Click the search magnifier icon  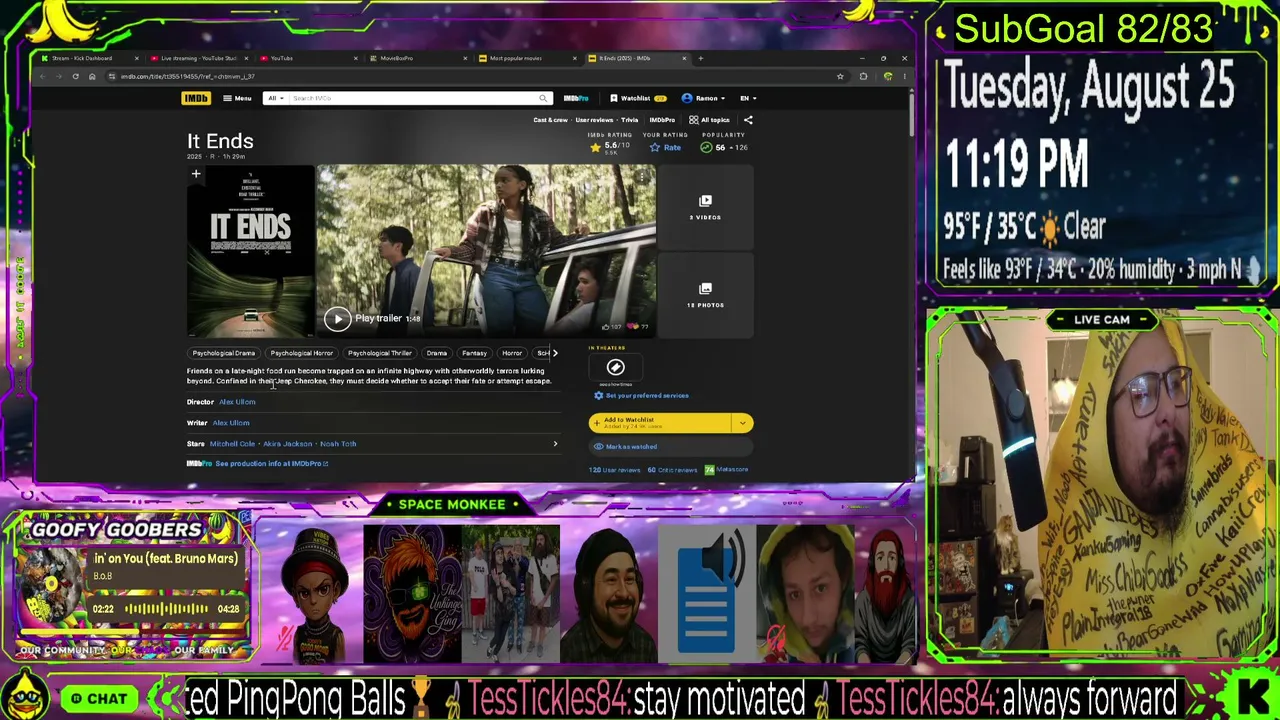tap(543, 98)
